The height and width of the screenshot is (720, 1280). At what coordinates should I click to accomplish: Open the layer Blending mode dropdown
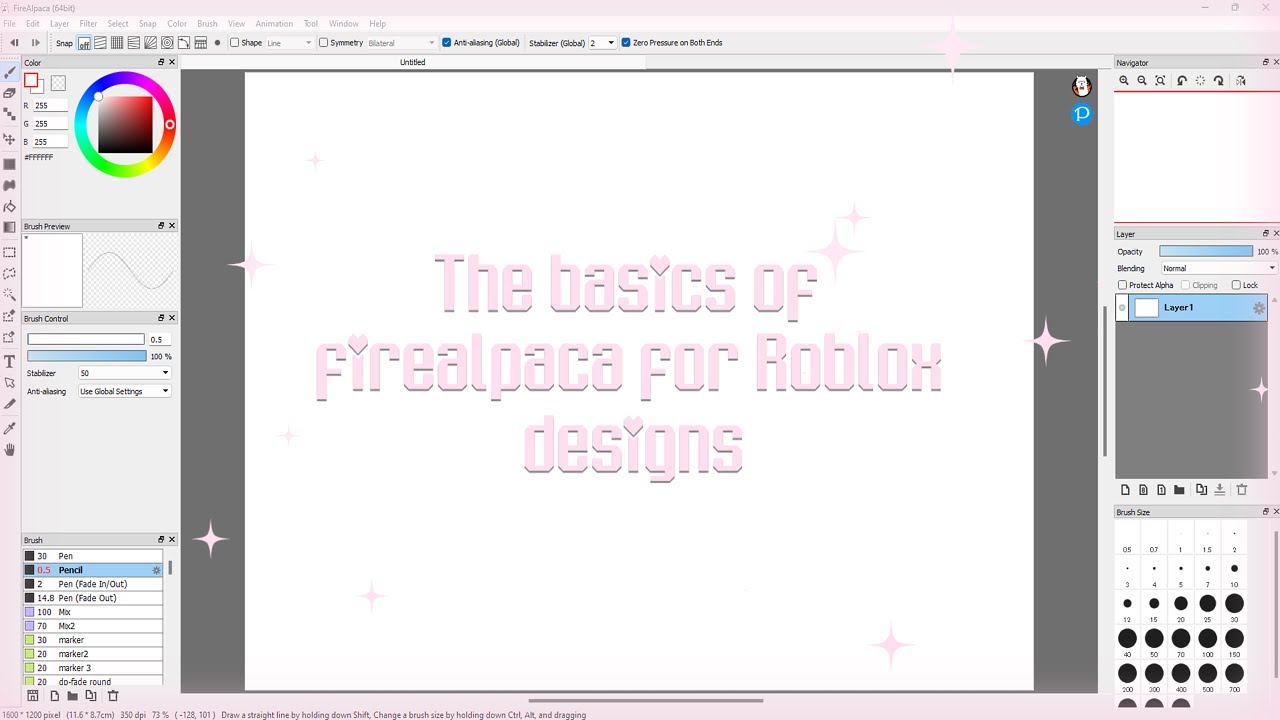[x=1219, y=268]
